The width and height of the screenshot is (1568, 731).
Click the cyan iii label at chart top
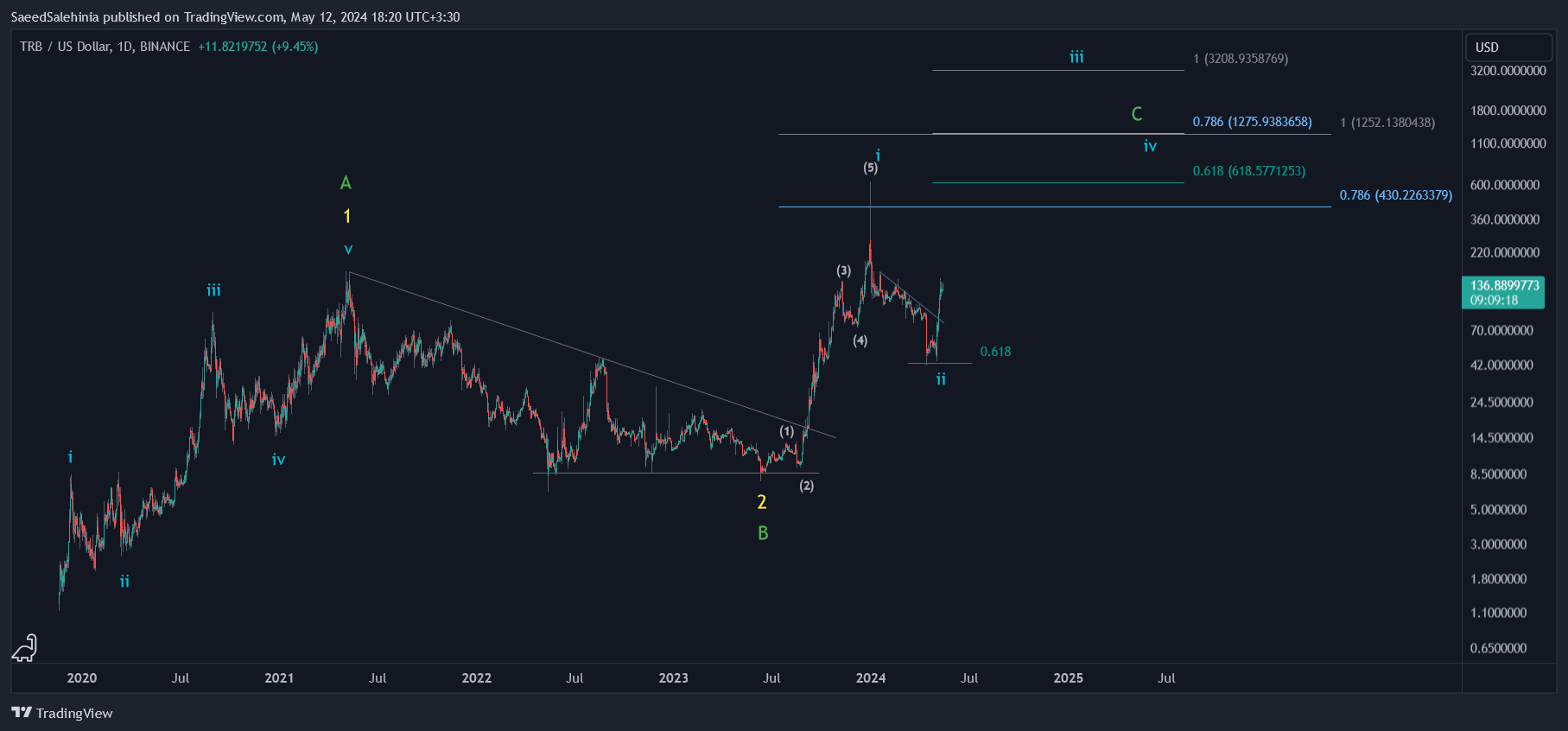click(x=1076, y=57)
